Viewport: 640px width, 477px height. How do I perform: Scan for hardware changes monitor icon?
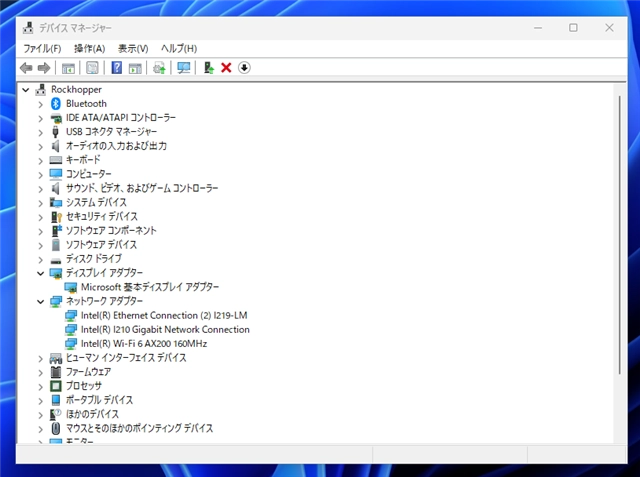(184, 68)
